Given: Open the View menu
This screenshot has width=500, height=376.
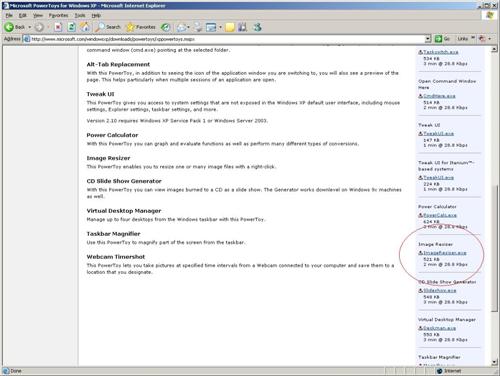Looking at the screenshot, I should 38,15.
